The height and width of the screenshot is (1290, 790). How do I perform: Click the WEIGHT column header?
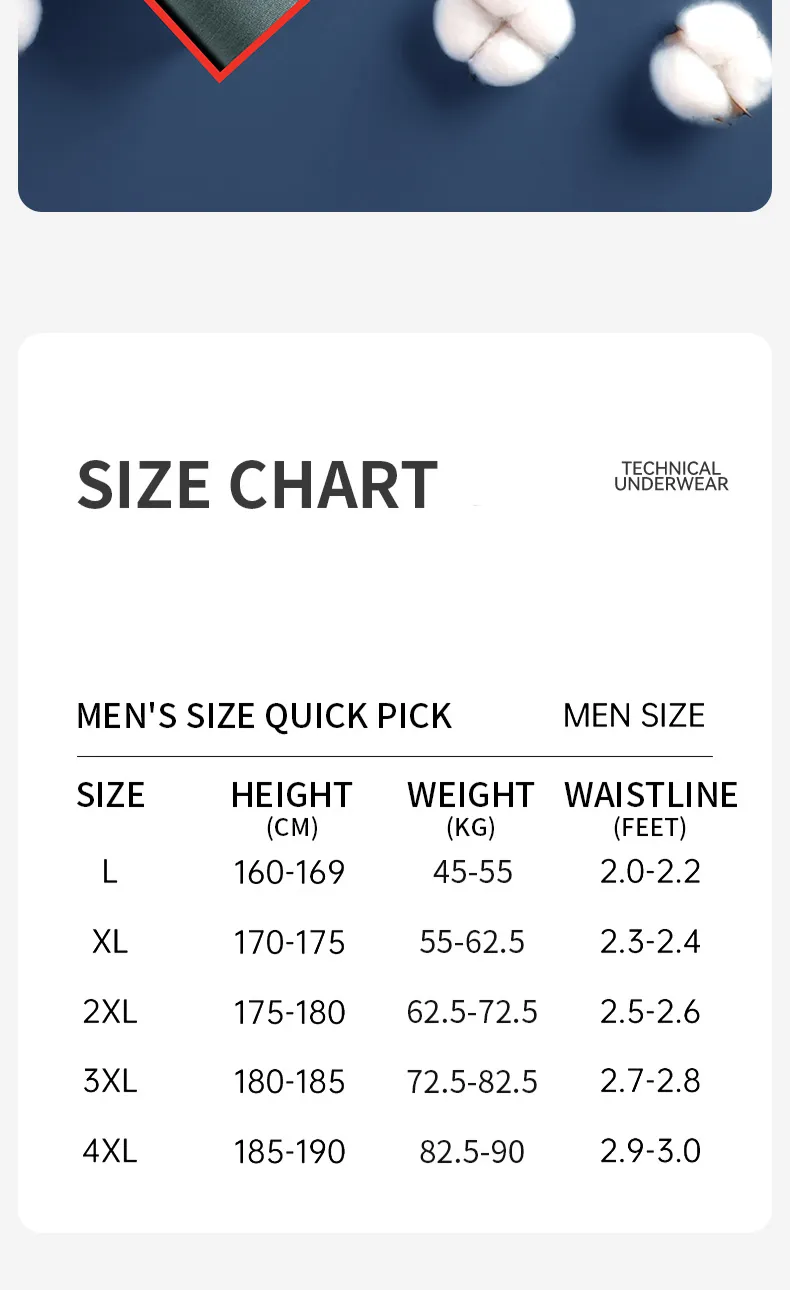click(470, 796)
